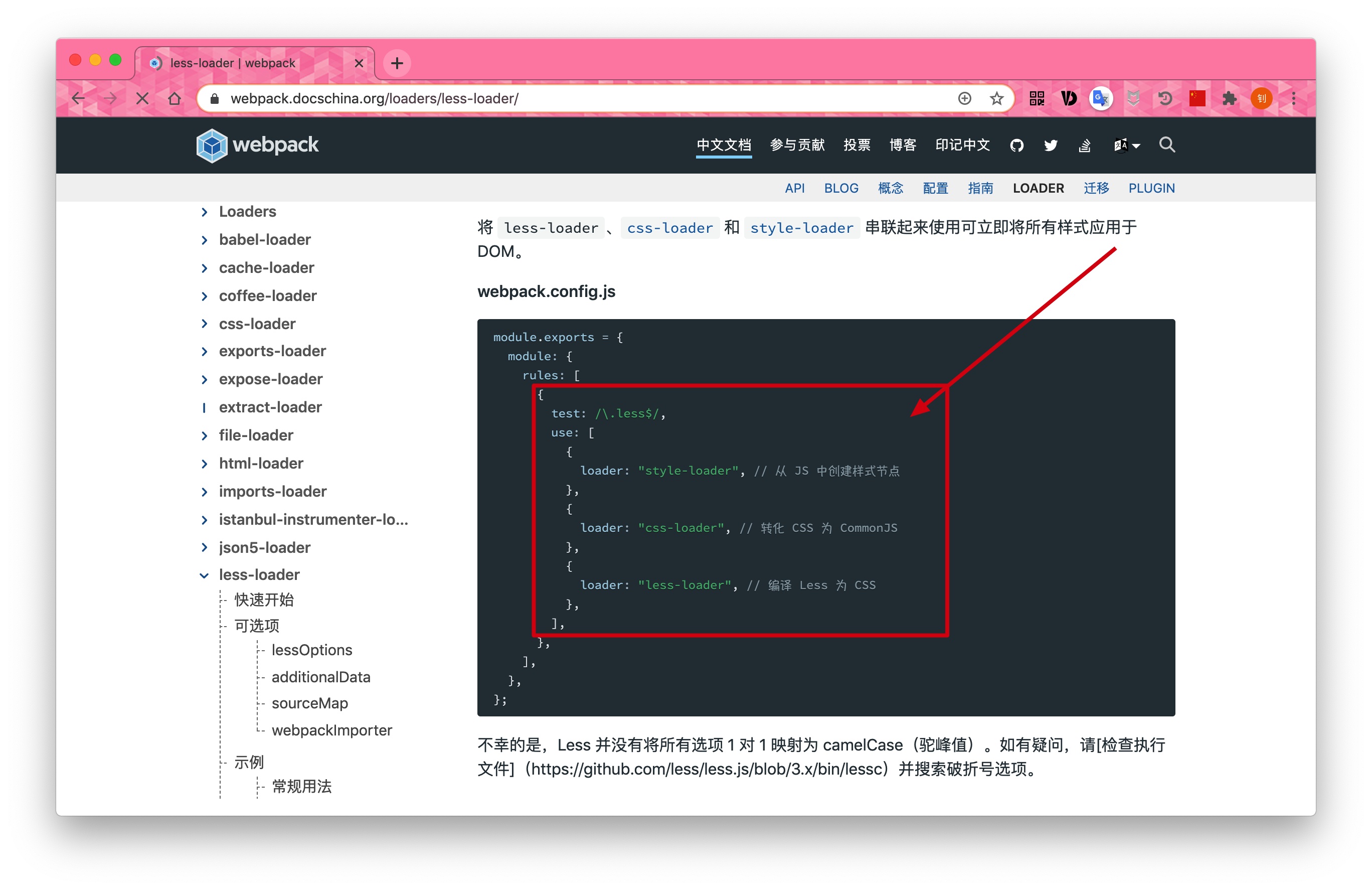This screenshot has height=890, width=1372.
Task: Open the language switcher dropdown
Action: [x=1127, y=145]
